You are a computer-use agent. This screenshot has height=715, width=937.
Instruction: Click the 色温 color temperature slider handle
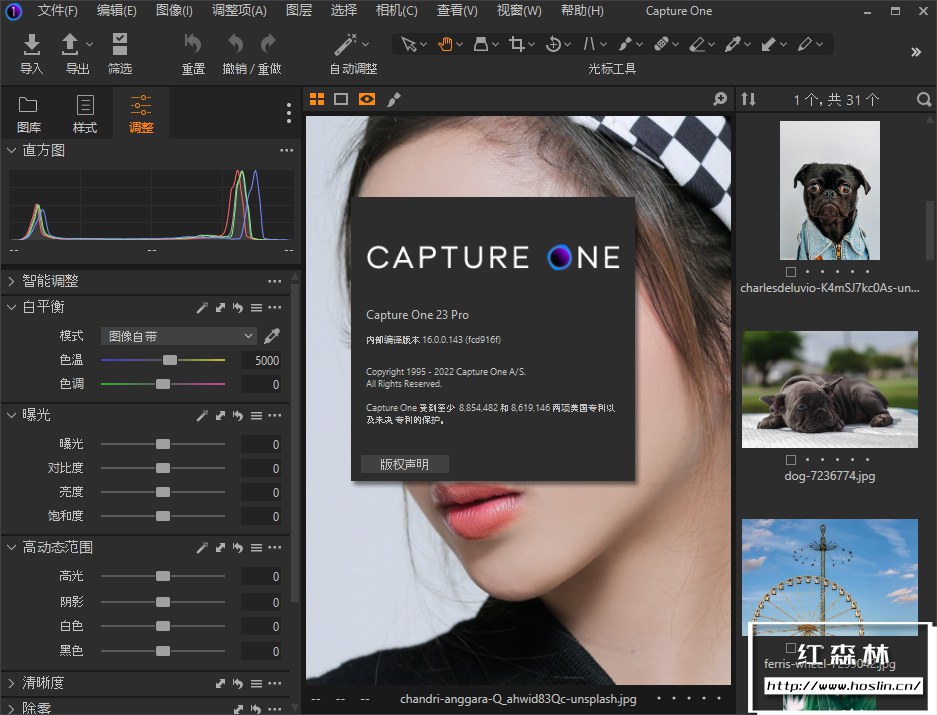coord(170,360)
